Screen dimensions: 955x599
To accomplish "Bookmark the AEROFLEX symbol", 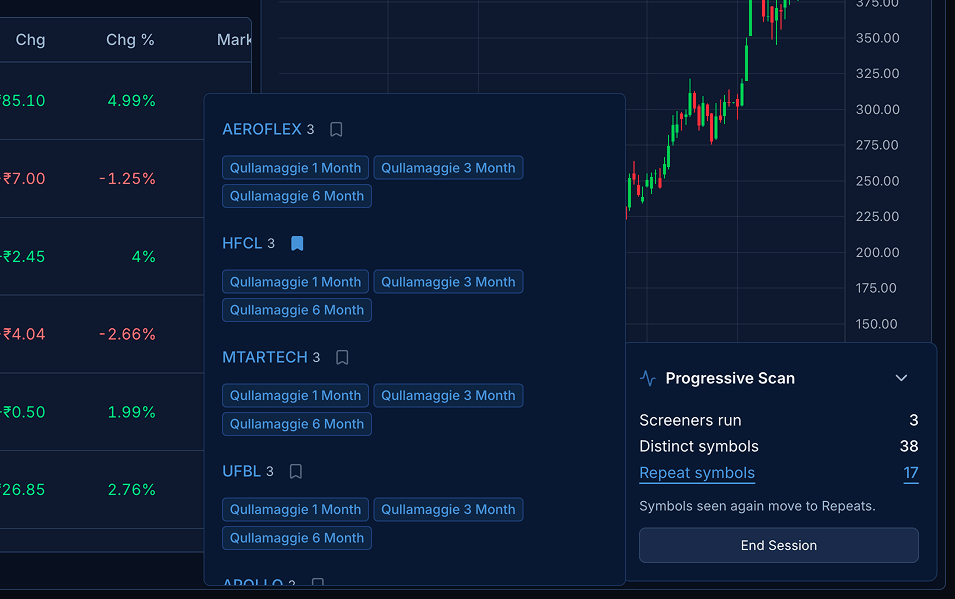I will [x=336, y=129].
